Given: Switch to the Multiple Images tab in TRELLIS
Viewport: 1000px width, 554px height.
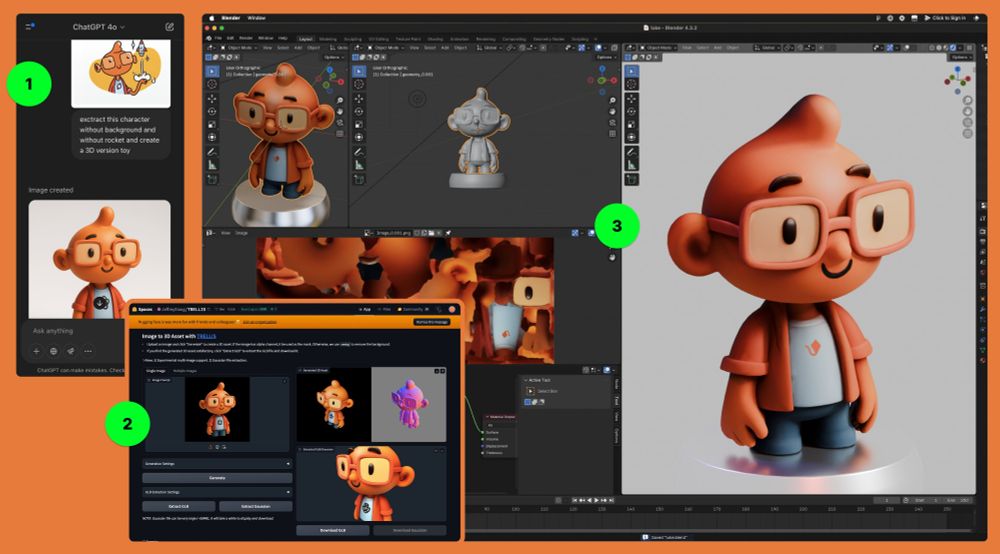Looking at the screenshot, I should pos(185,370).
